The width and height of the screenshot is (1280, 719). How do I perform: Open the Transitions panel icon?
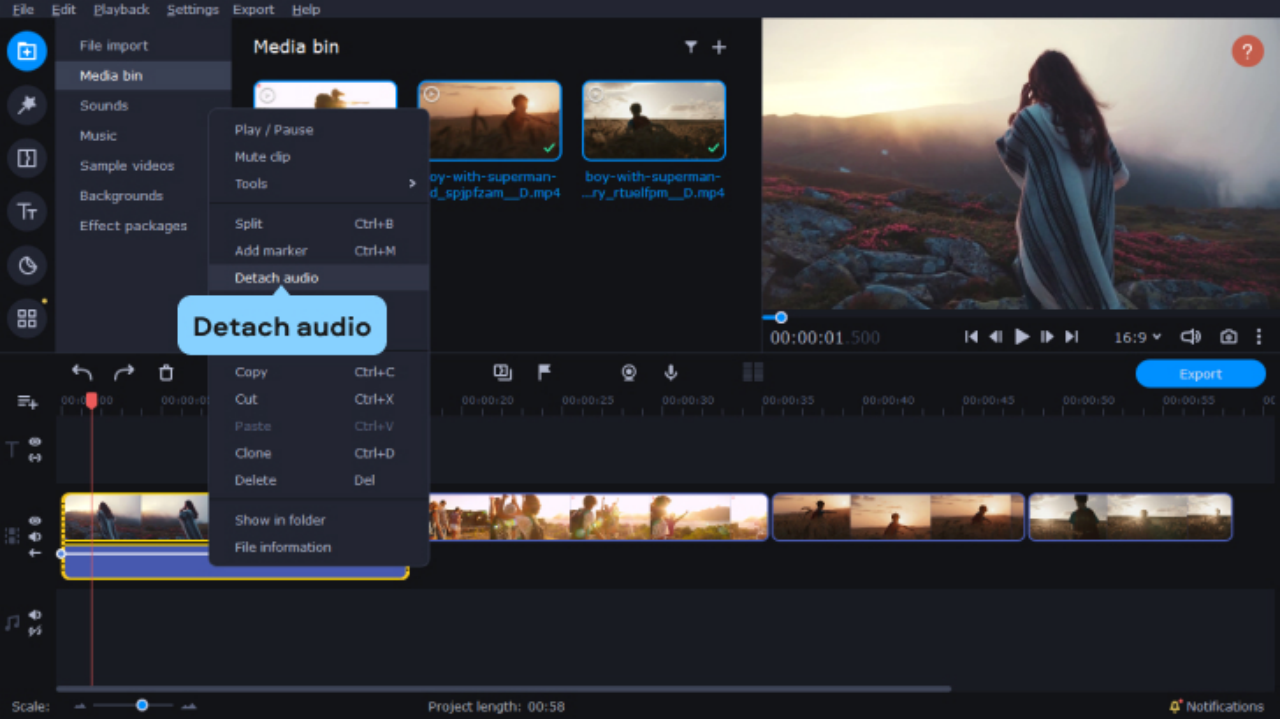coord(27,158)
